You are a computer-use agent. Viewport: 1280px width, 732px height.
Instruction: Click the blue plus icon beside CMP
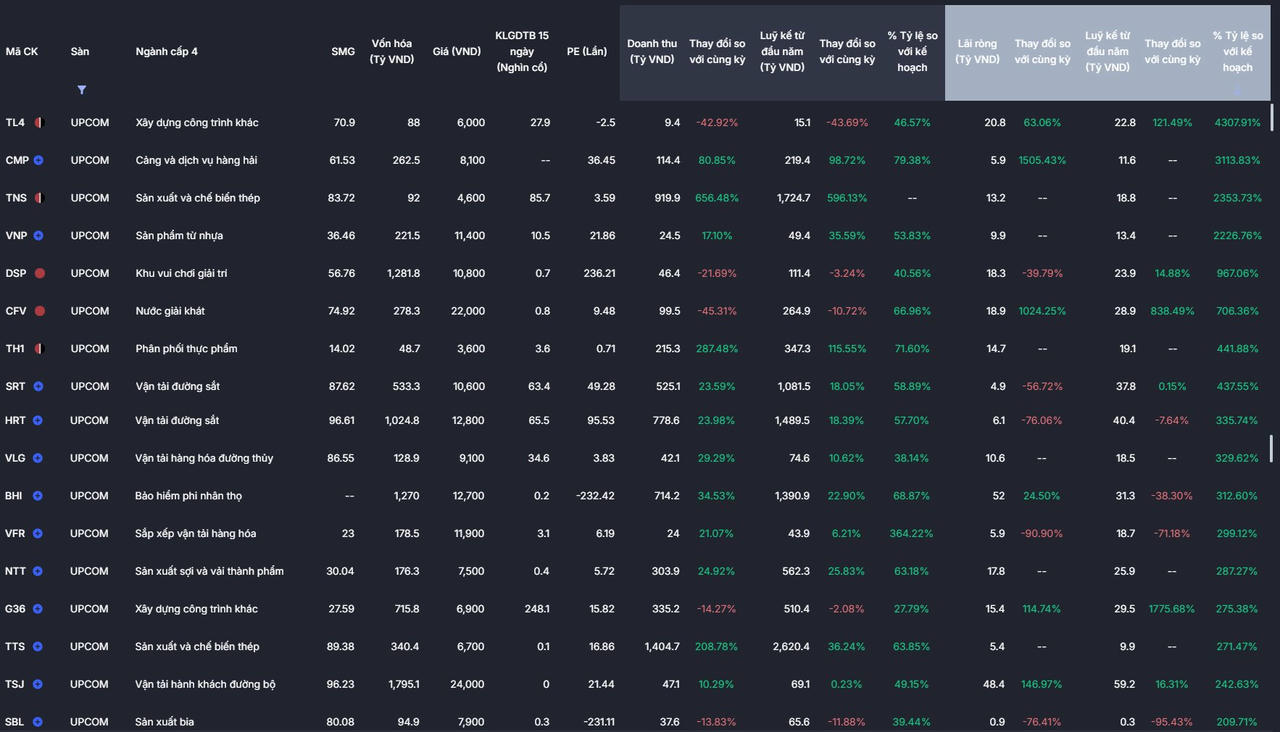tap(39, 160)
